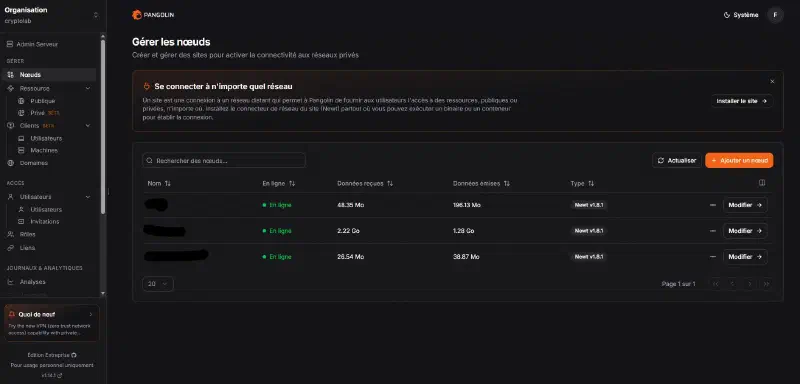
Task: Open actions menu for 48.35 Mo row
Action: point(713,205)
